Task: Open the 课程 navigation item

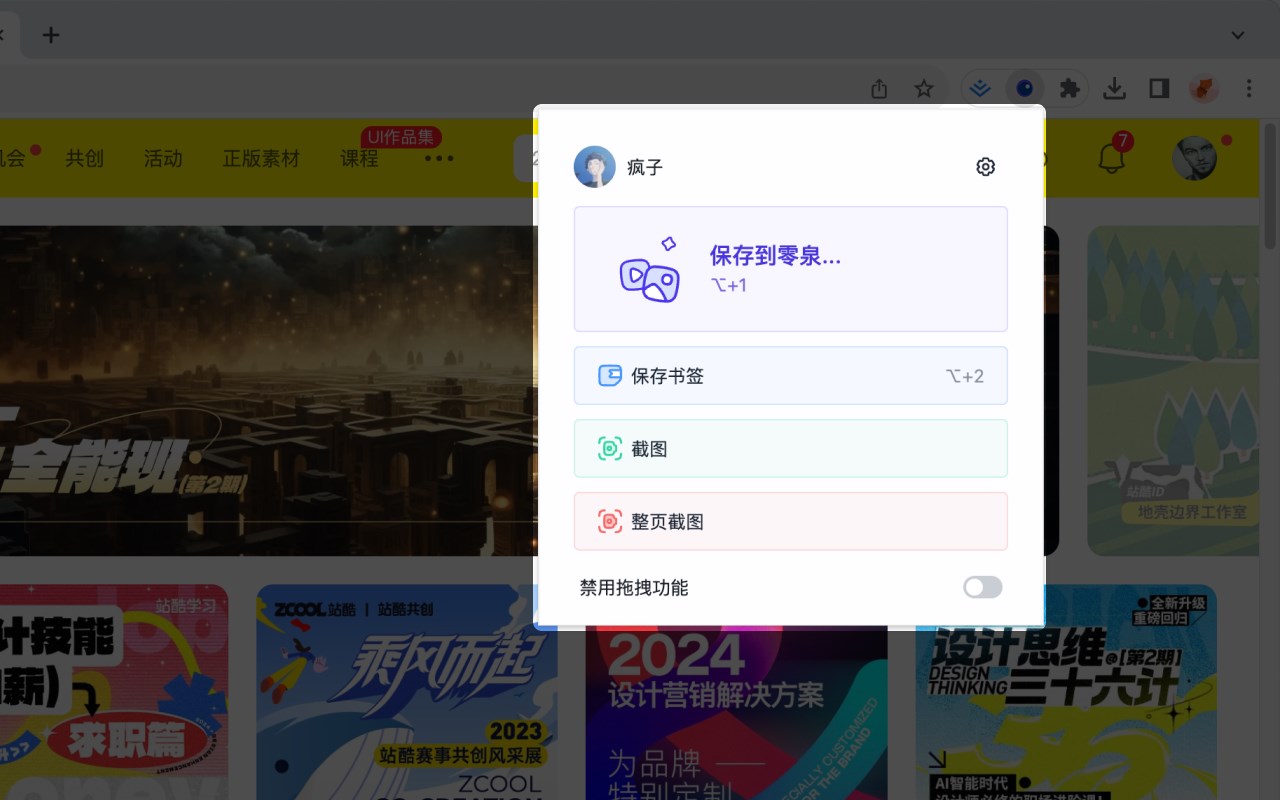Action: click(359, 158)
